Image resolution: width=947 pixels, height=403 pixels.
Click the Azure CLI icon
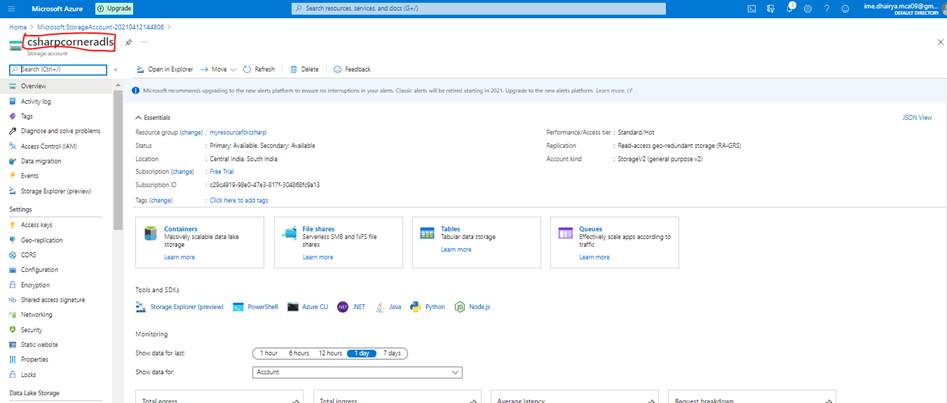click(x=293, y=307)
